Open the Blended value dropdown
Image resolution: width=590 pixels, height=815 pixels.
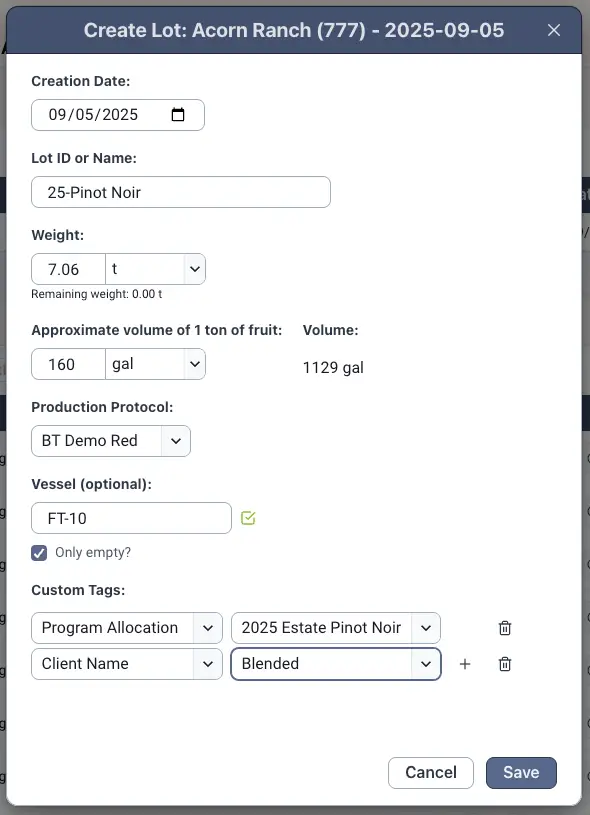point(336,664)
